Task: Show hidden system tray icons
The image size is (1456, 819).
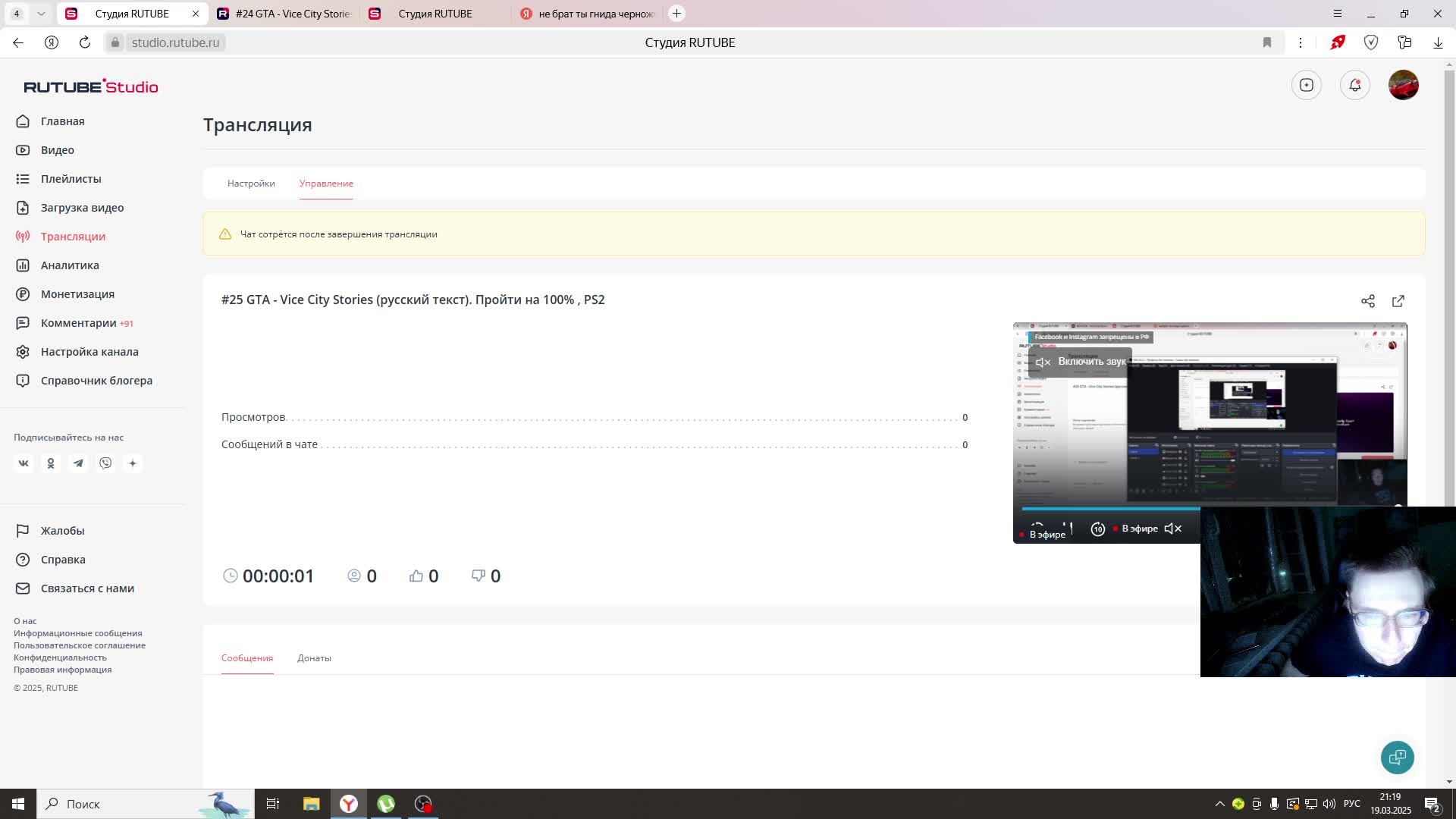Action: (1219, 804)
